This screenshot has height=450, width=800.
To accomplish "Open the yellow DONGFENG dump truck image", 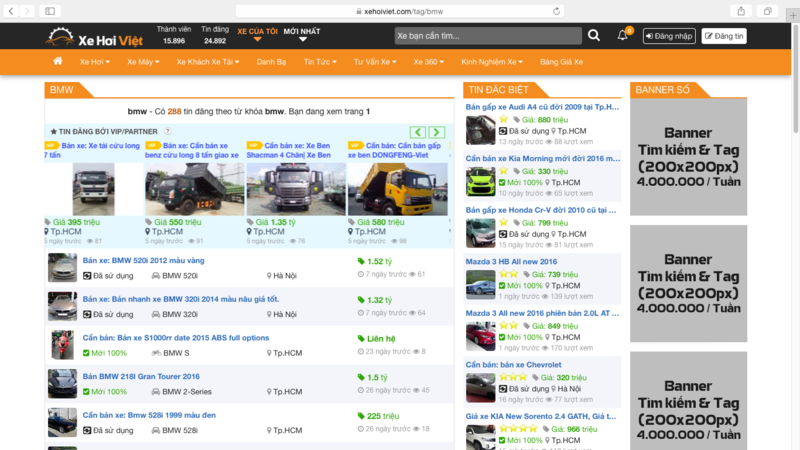I will click(x=397, y=189).
